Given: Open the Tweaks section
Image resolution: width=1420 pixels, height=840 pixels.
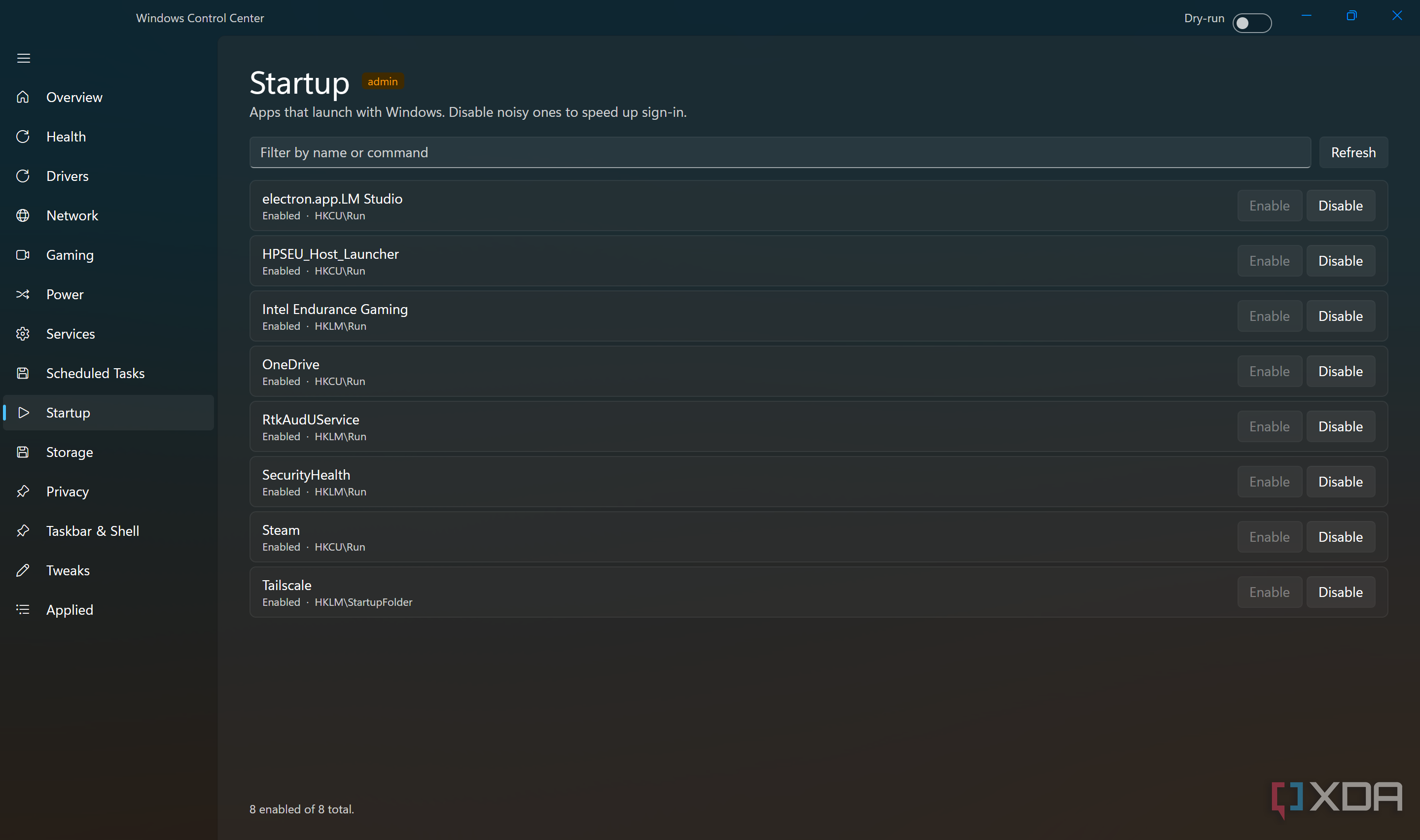Looking at the screenshot, I should pyautogui.click(x=108, y=570).
